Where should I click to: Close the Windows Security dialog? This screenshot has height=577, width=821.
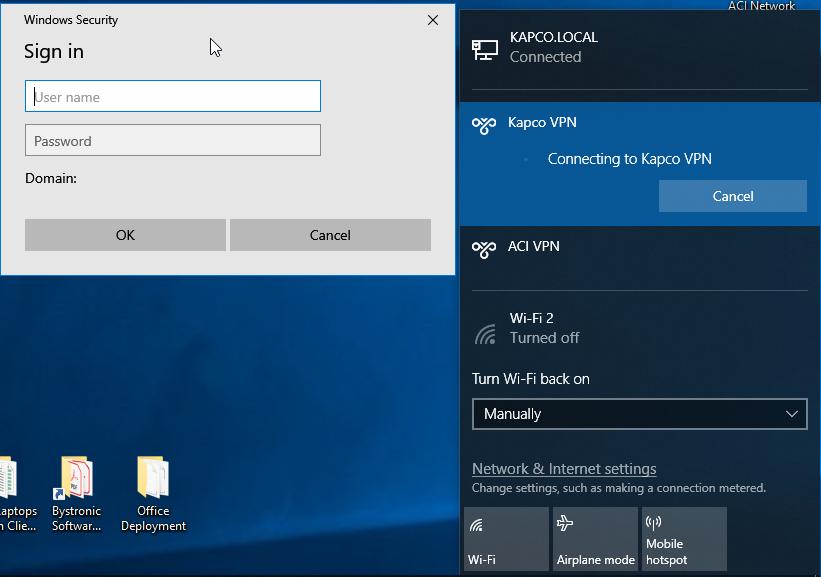pyautogui.click(x=433, y=20)
